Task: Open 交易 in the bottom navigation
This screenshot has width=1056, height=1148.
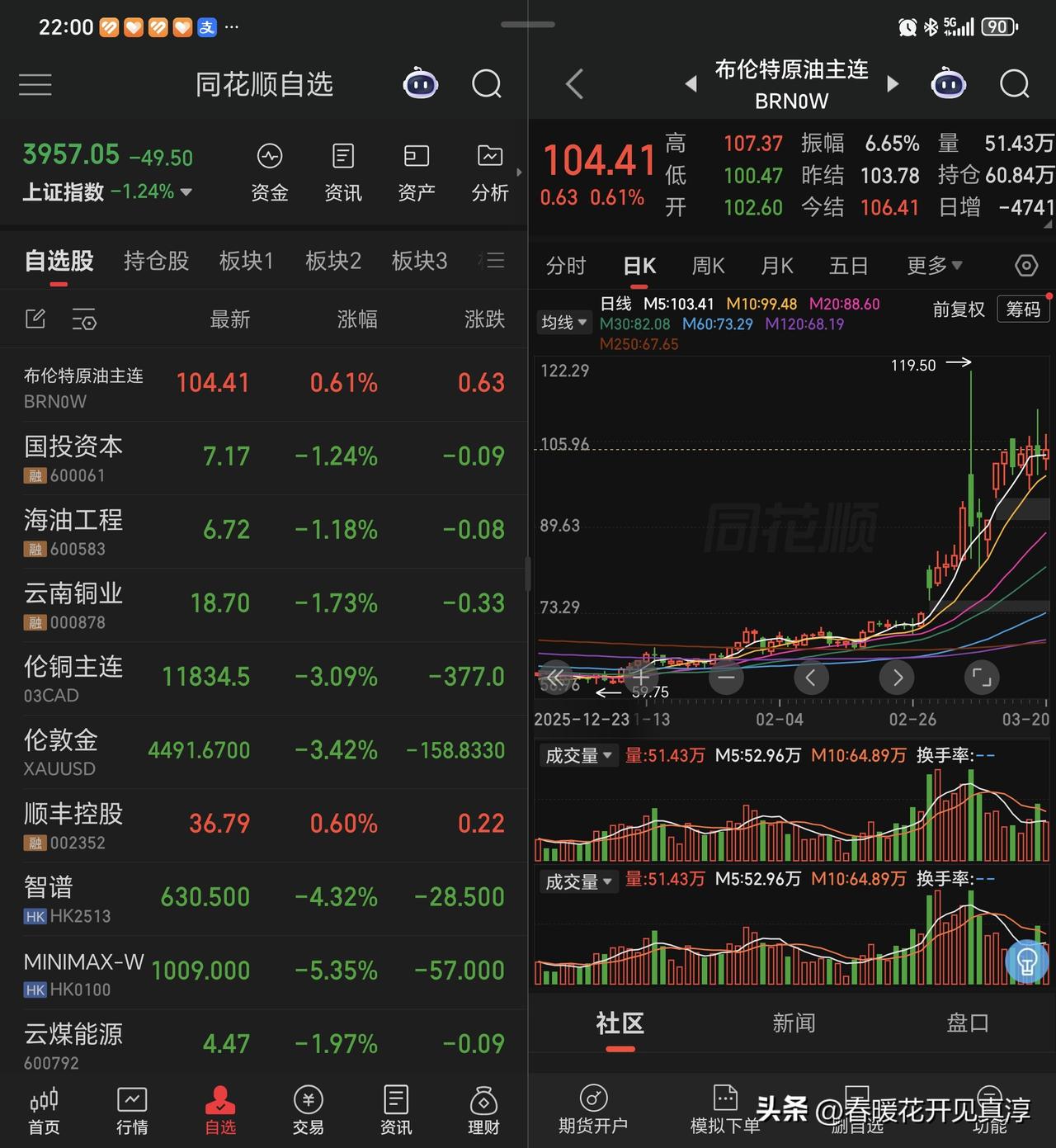Action: (x=308, y=1111)
